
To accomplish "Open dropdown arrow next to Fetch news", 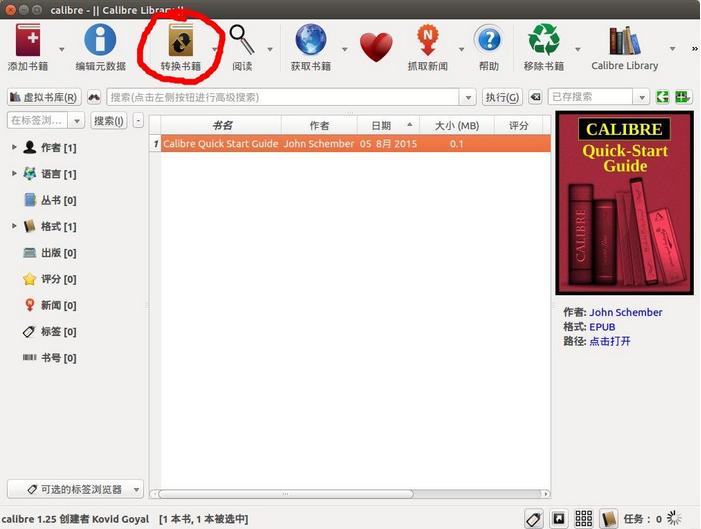I will click(461, 49).
